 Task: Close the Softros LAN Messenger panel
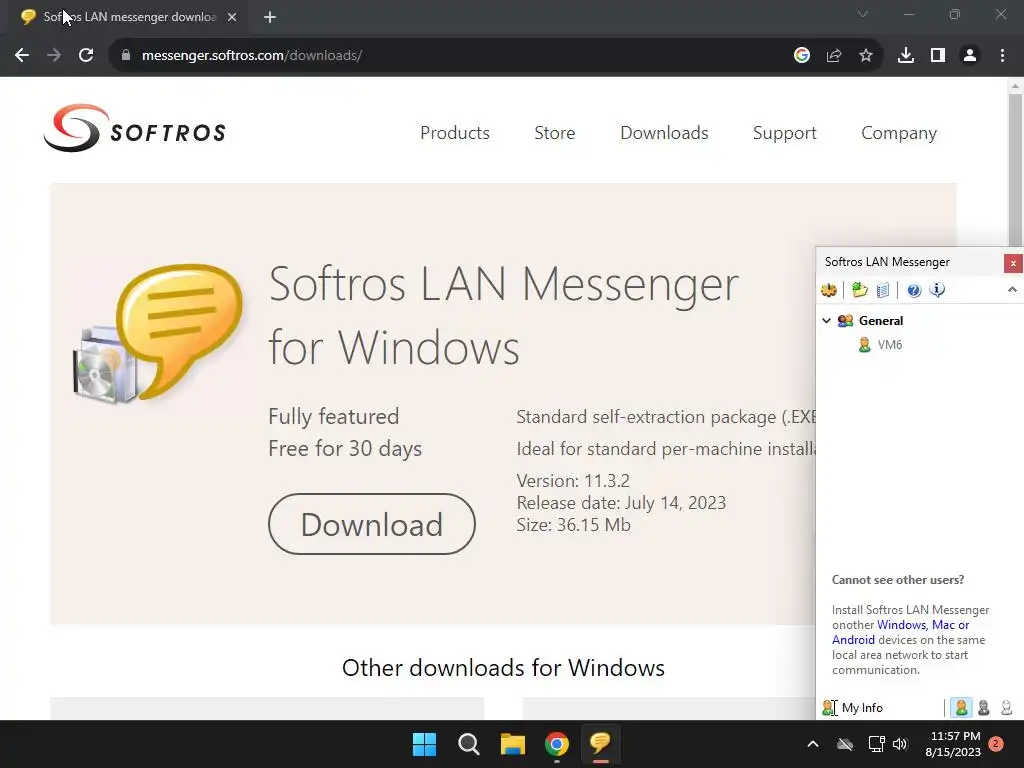pyautogui.click(x=1013, y=263)
